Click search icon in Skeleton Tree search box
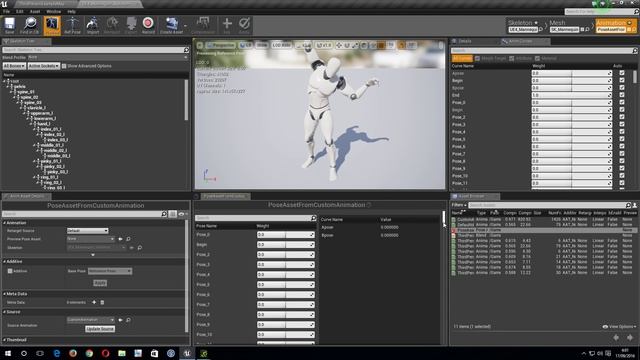Screen dimensions: 640x360 pyautogui.click(x=186, y=50)
